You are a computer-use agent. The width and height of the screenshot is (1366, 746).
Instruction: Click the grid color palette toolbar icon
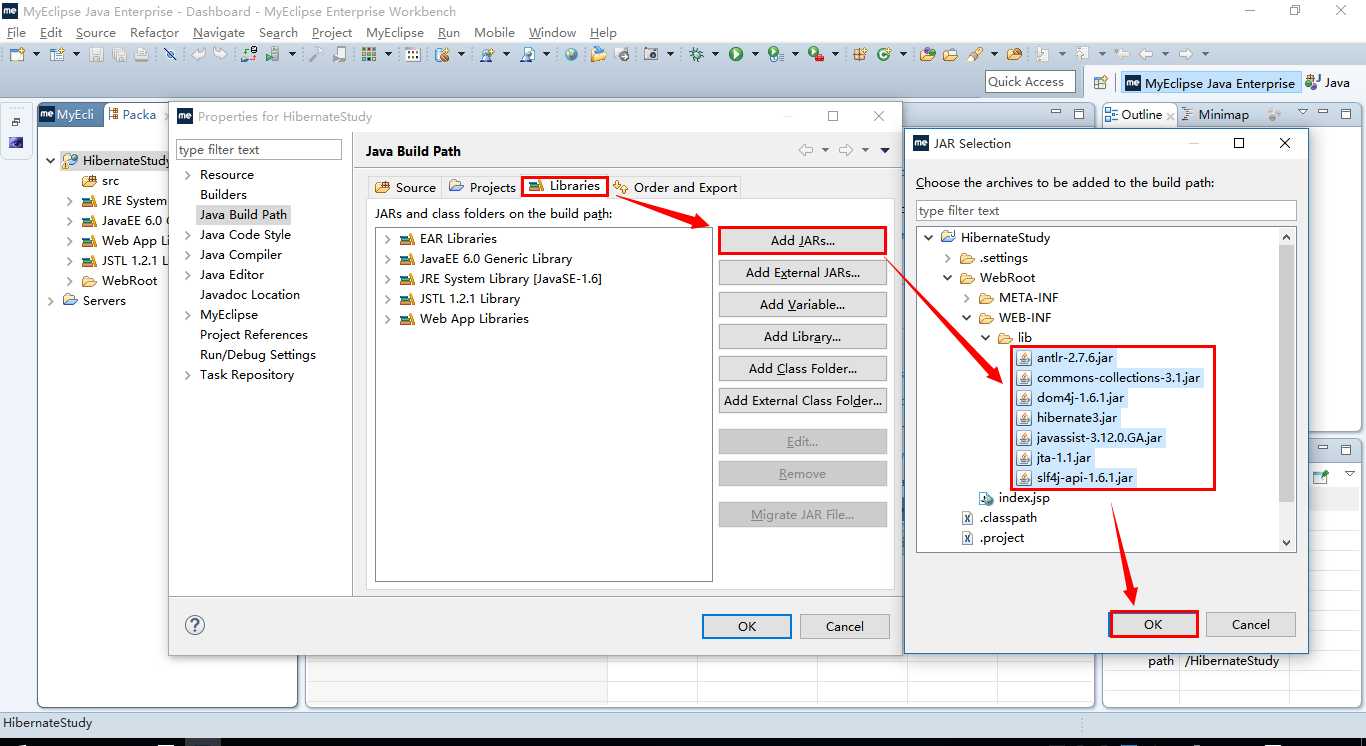(x=369, y=54)
